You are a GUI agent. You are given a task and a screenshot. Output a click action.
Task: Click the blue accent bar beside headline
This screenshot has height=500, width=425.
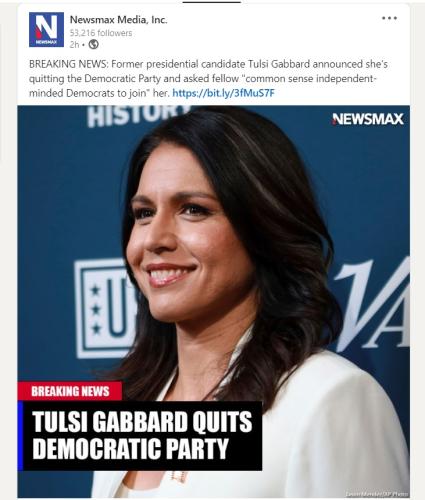click(20, 436)
